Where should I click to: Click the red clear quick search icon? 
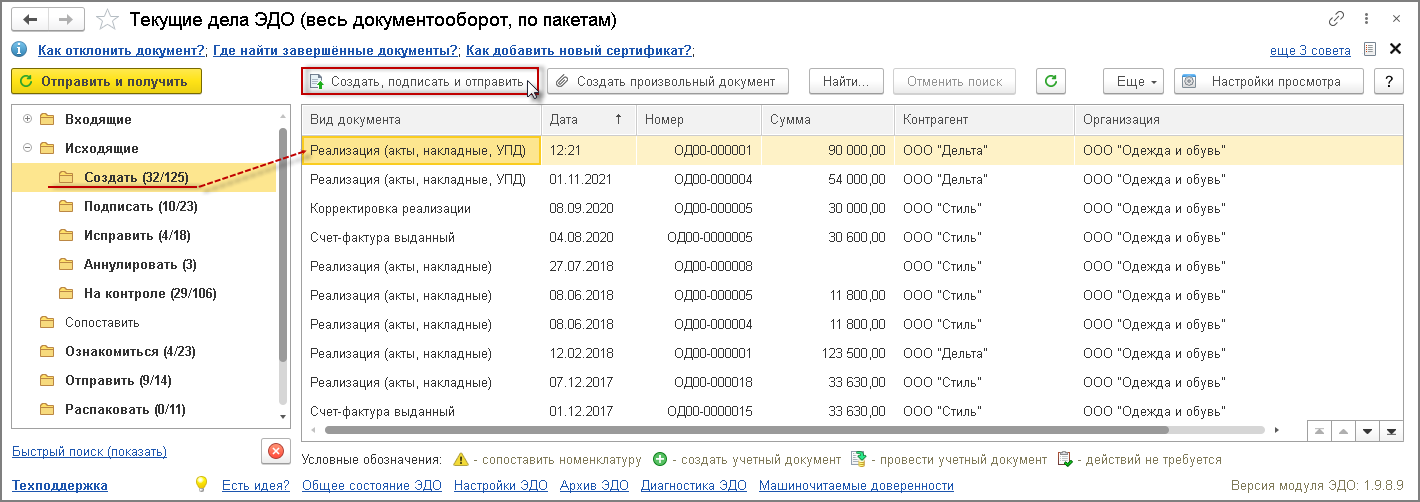tap(275, 451)
